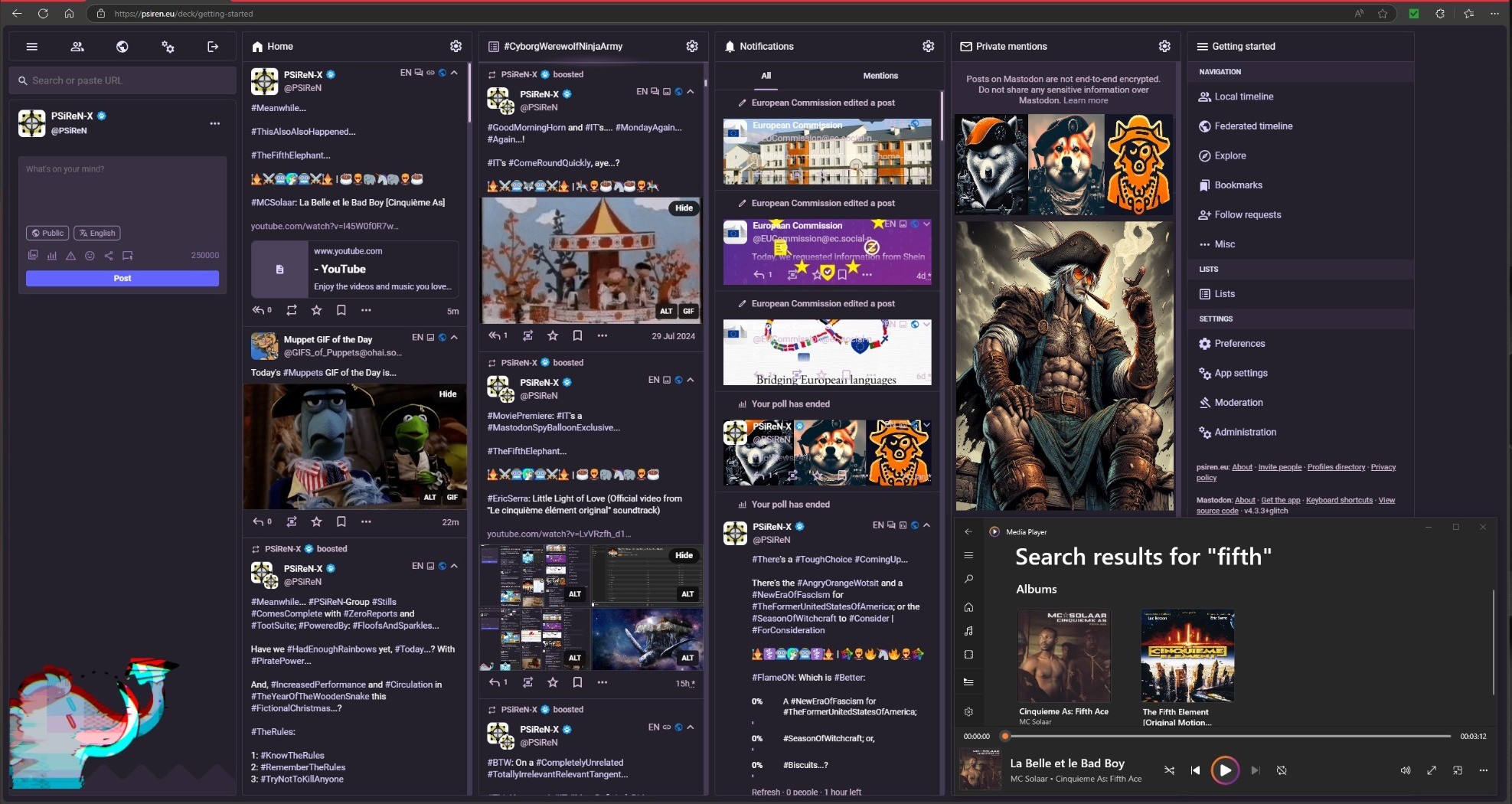This screenshot has height=804, width=1512.
Task: Open Keyboard shortcuts link
Action: [1339, 501]
